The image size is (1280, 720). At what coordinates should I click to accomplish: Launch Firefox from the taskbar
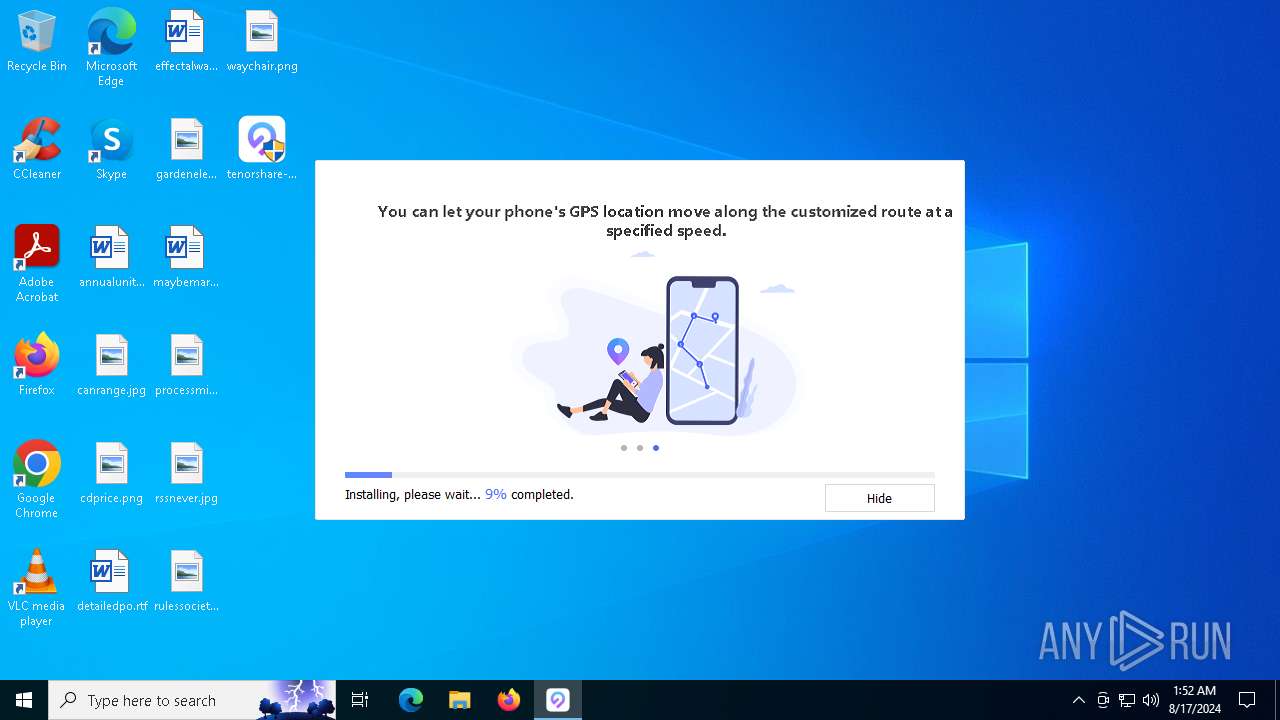pyautogui.click(x=509, y=700)
